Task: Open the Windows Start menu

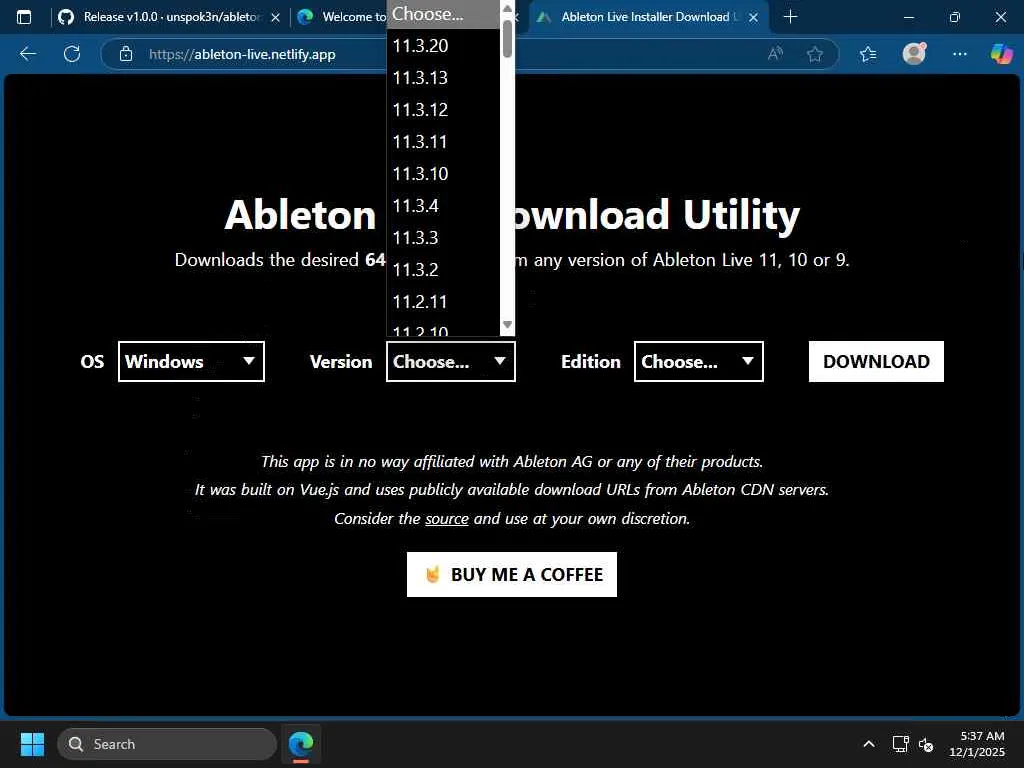Action: coord(32,744)
